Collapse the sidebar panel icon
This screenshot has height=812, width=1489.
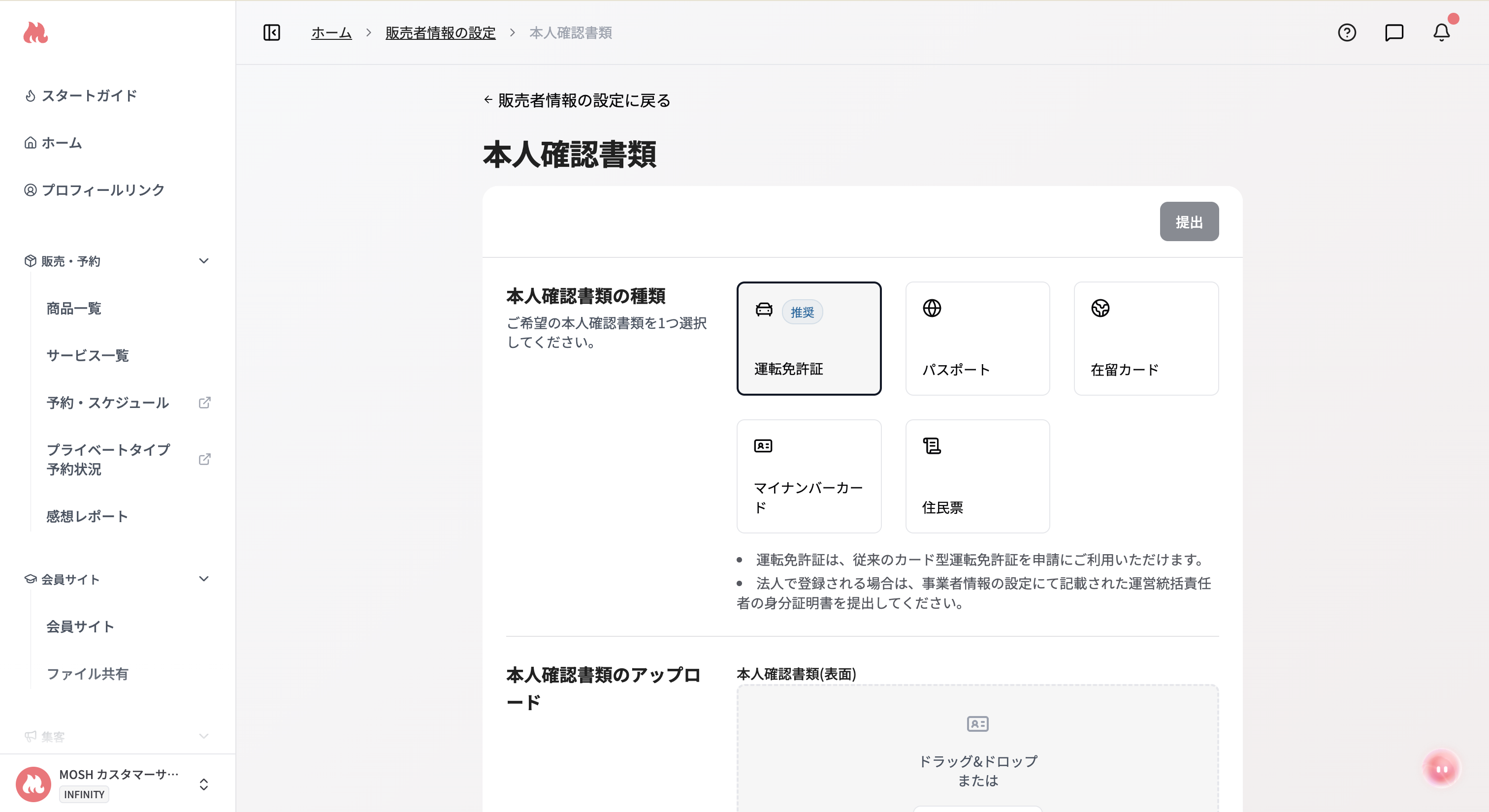[272, 32]
